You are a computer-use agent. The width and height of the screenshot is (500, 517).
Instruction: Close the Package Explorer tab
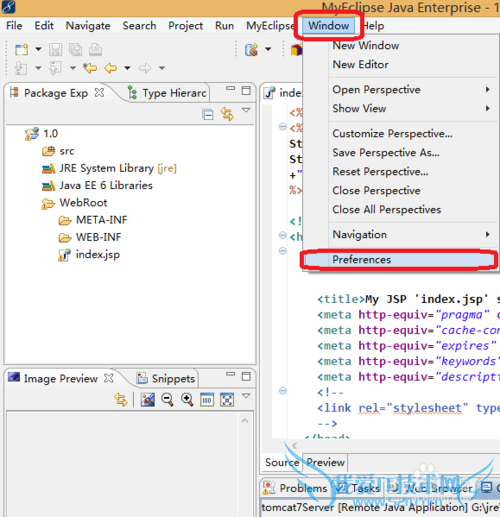click(99, 92)
